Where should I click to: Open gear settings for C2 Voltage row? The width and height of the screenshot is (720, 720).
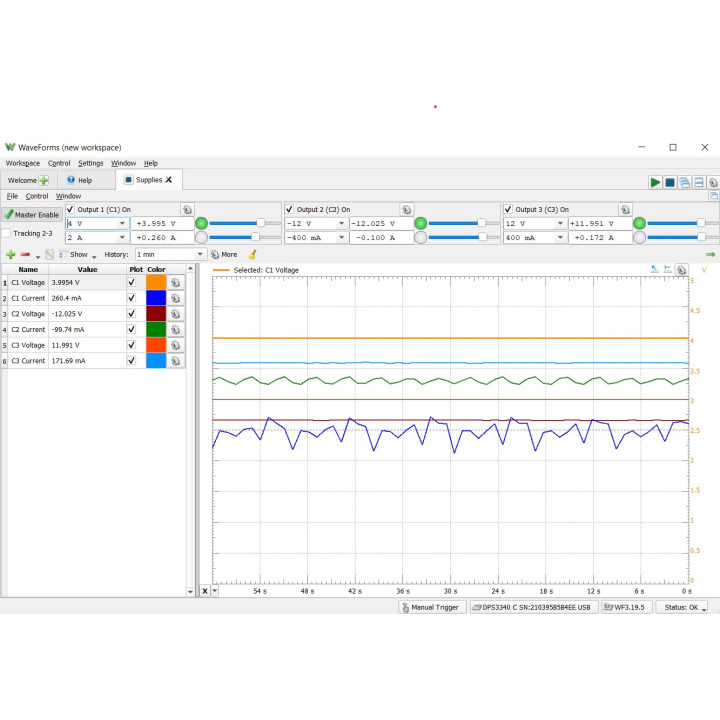[175, 314]
